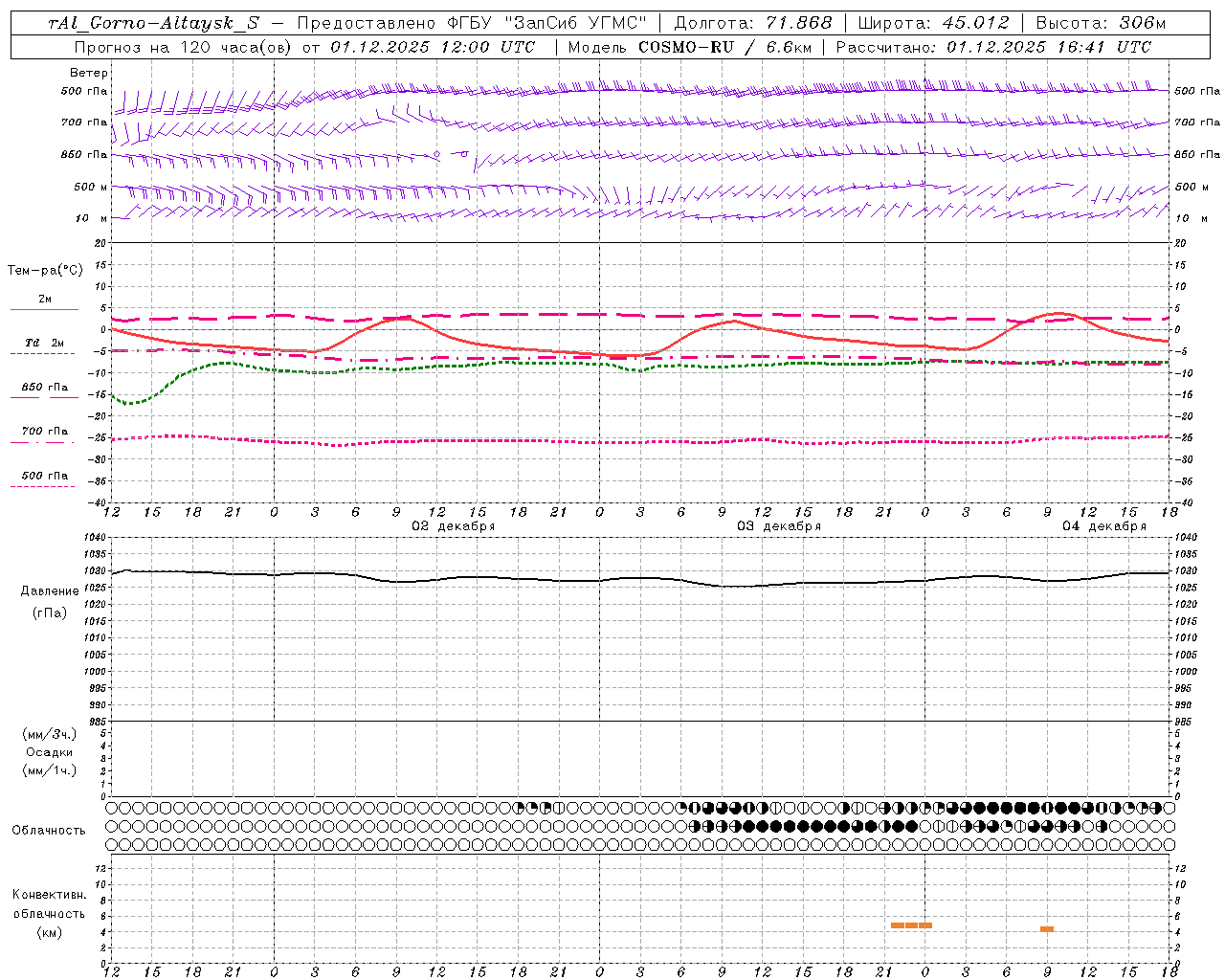Click the 10 м wind level label, left side

pos(91,219)
